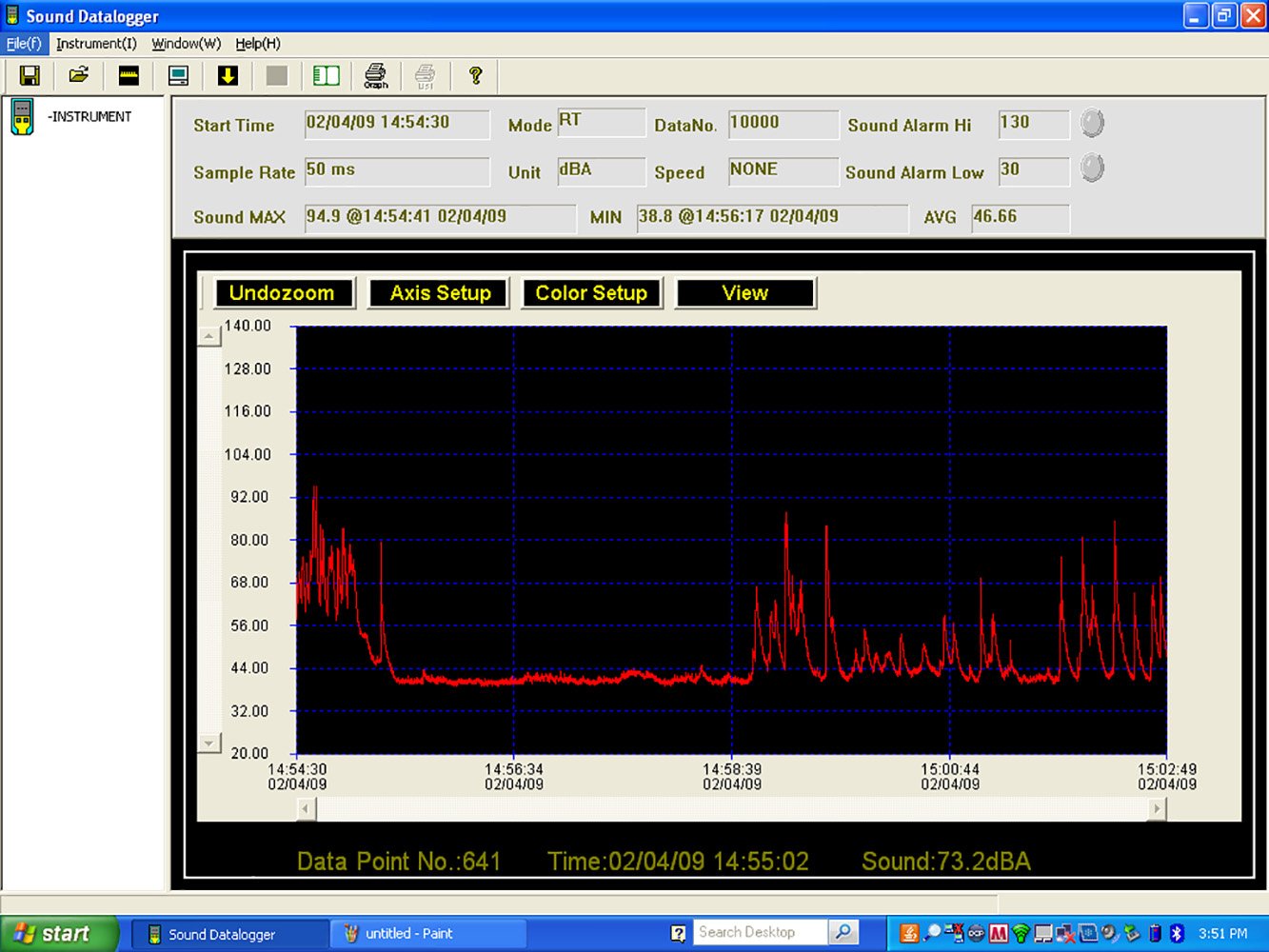
Task: Download data with the yellow arrow icon
Action: 228,76
